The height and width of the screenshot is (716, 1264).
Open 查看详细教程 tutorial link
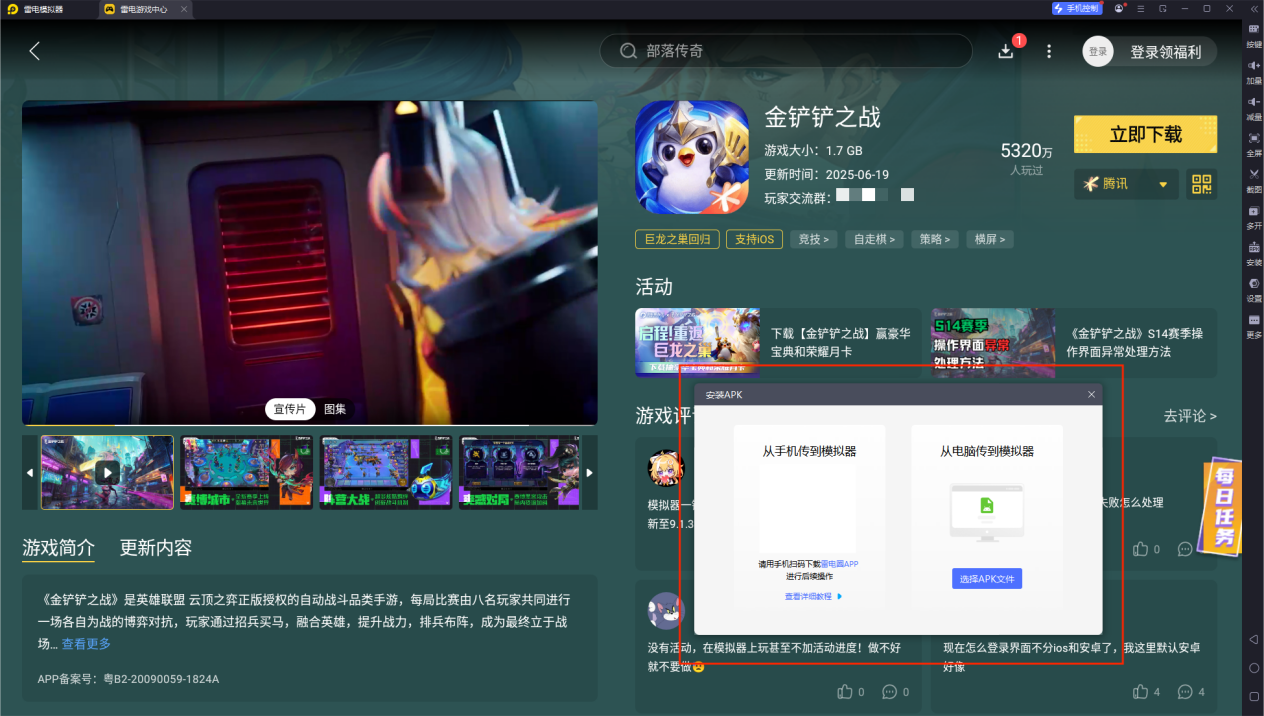point(813,596)
